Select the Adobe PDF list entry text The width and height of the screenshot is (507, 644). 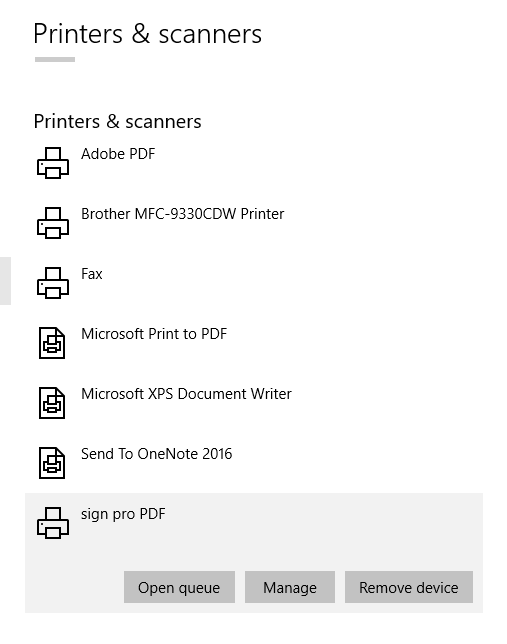(x=118, y=154)
